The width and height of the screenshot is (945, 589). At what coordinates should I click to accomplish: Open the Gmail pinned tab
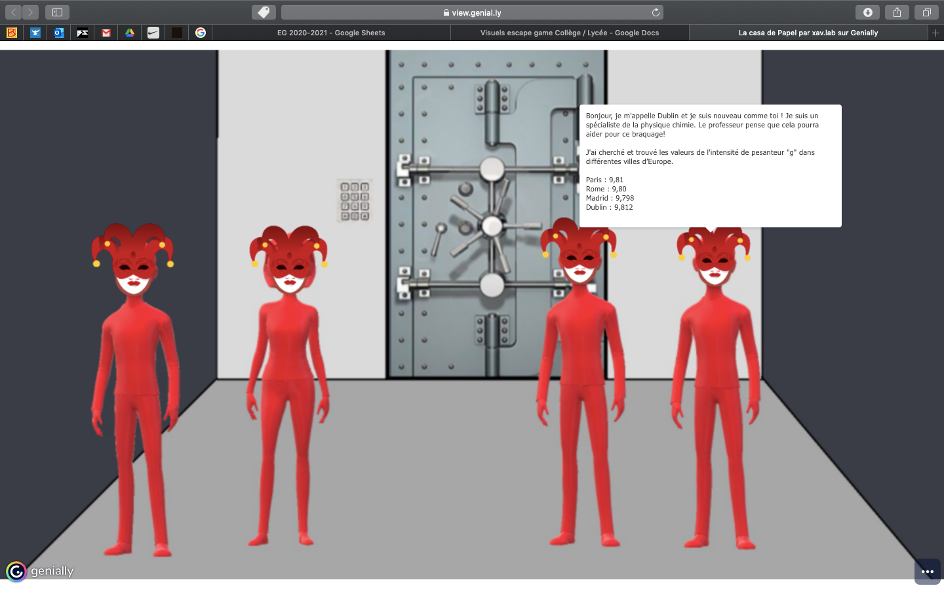(x=106, y=33)
